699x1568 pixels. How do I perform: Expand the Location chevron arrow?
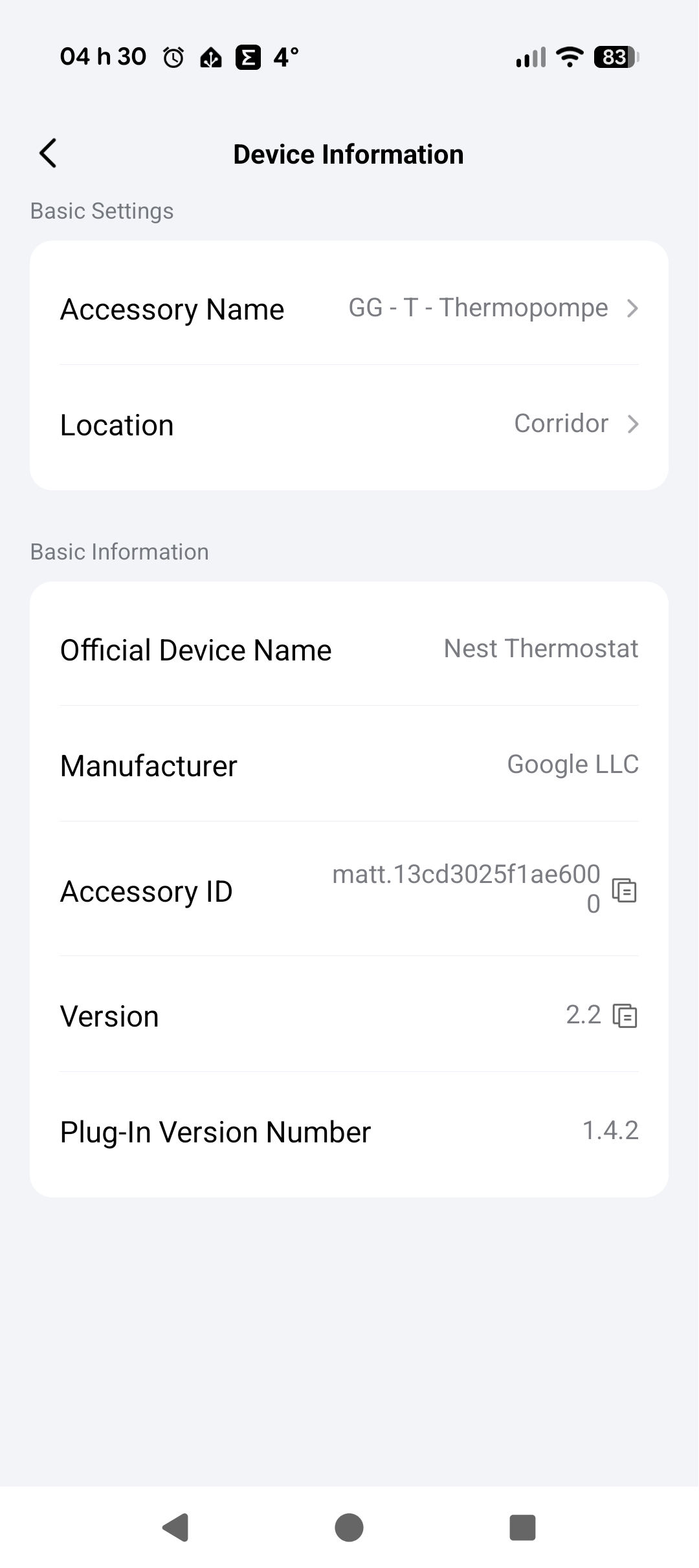pyautogui.click(x=632, y=424)
